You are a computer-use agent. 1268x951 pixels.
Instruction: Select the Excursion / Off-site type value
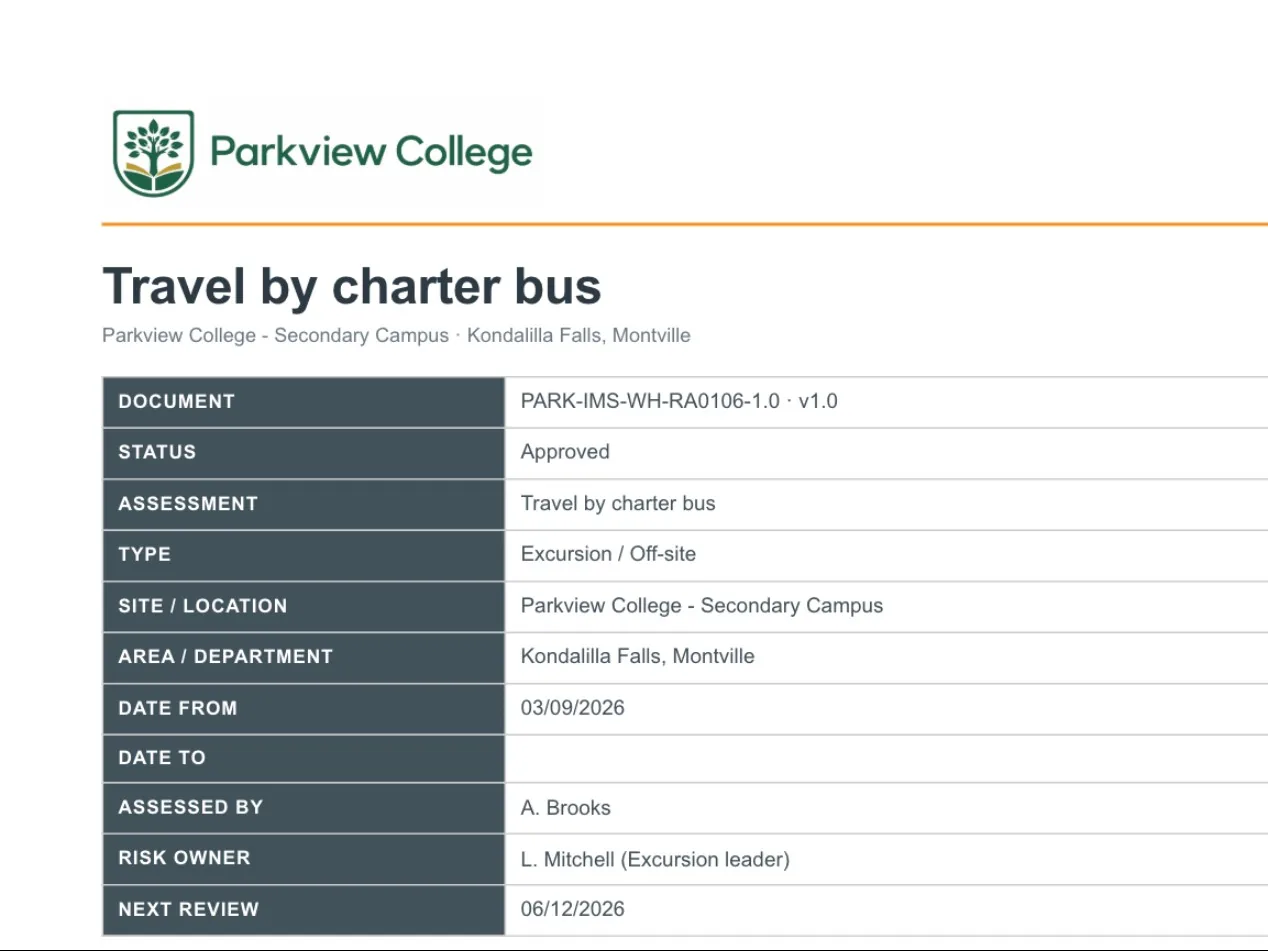pyautogui.click(x=608, y=554)
